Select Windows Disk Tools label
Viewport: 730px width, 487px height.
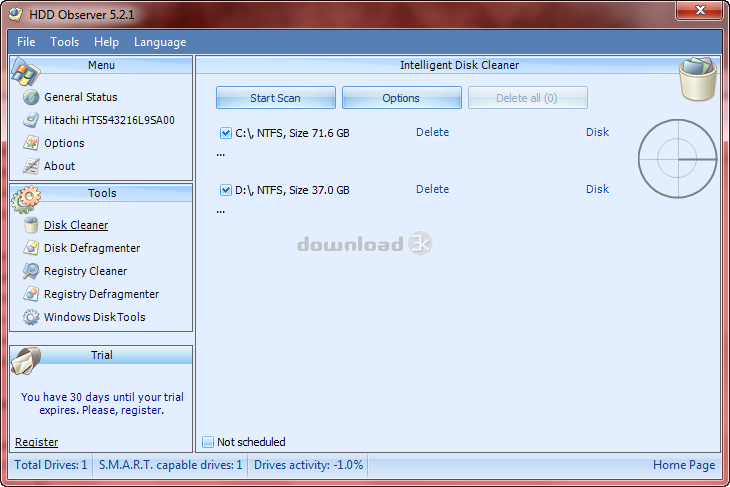[x=95, y=317]
